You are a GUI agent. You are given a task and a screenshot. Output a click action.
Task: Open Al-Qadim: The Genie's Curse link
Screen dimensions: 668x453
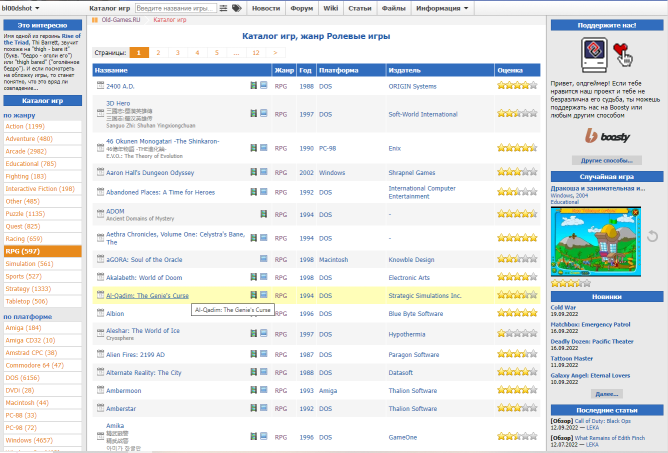coord(147,295)
